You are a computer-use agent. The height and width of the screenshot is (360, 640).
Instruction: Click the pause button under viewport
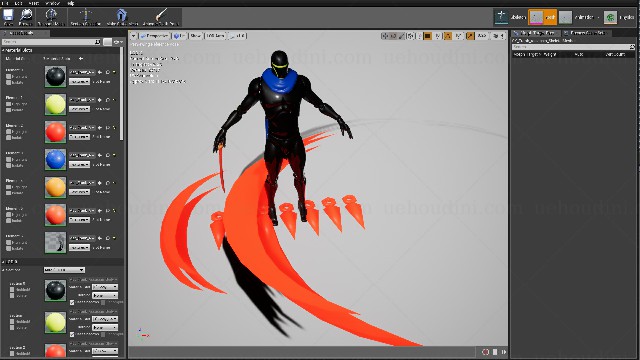pyautogui.click(x=495, y=352)
